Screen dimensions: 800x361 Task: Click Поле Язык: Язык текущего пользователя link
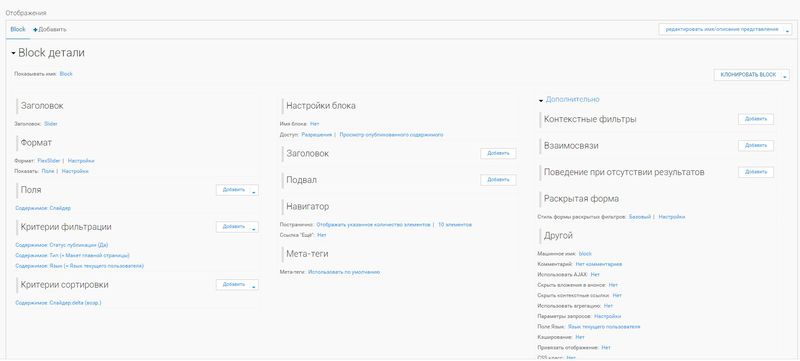point(604,326)
